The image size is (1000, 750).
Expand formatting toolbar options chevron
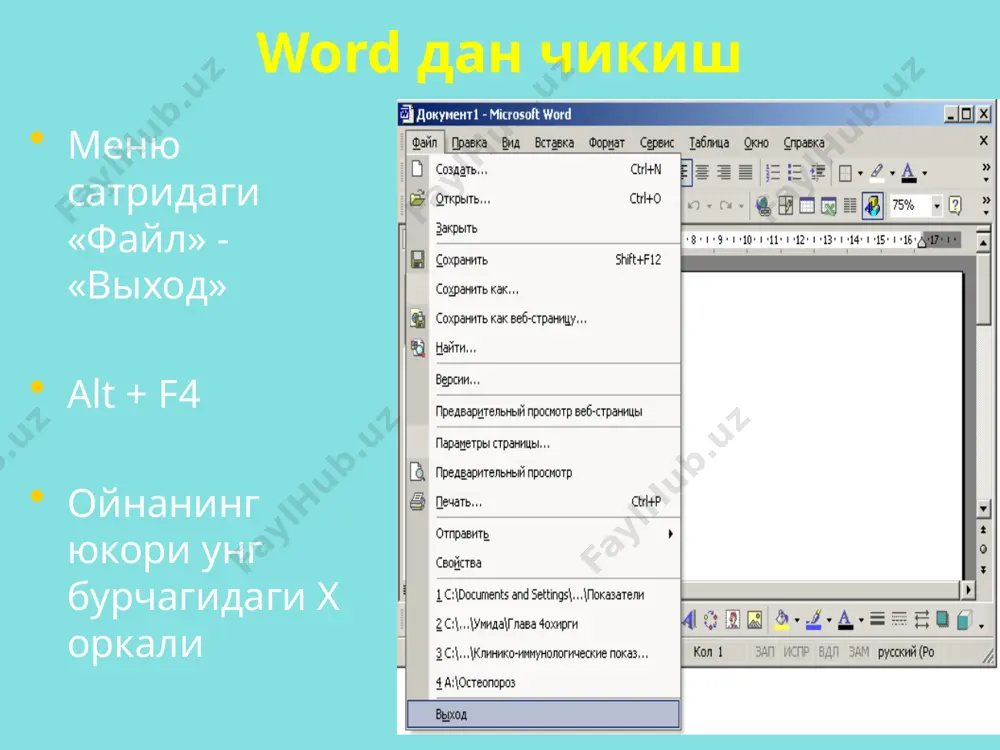[x=986, y=172]
